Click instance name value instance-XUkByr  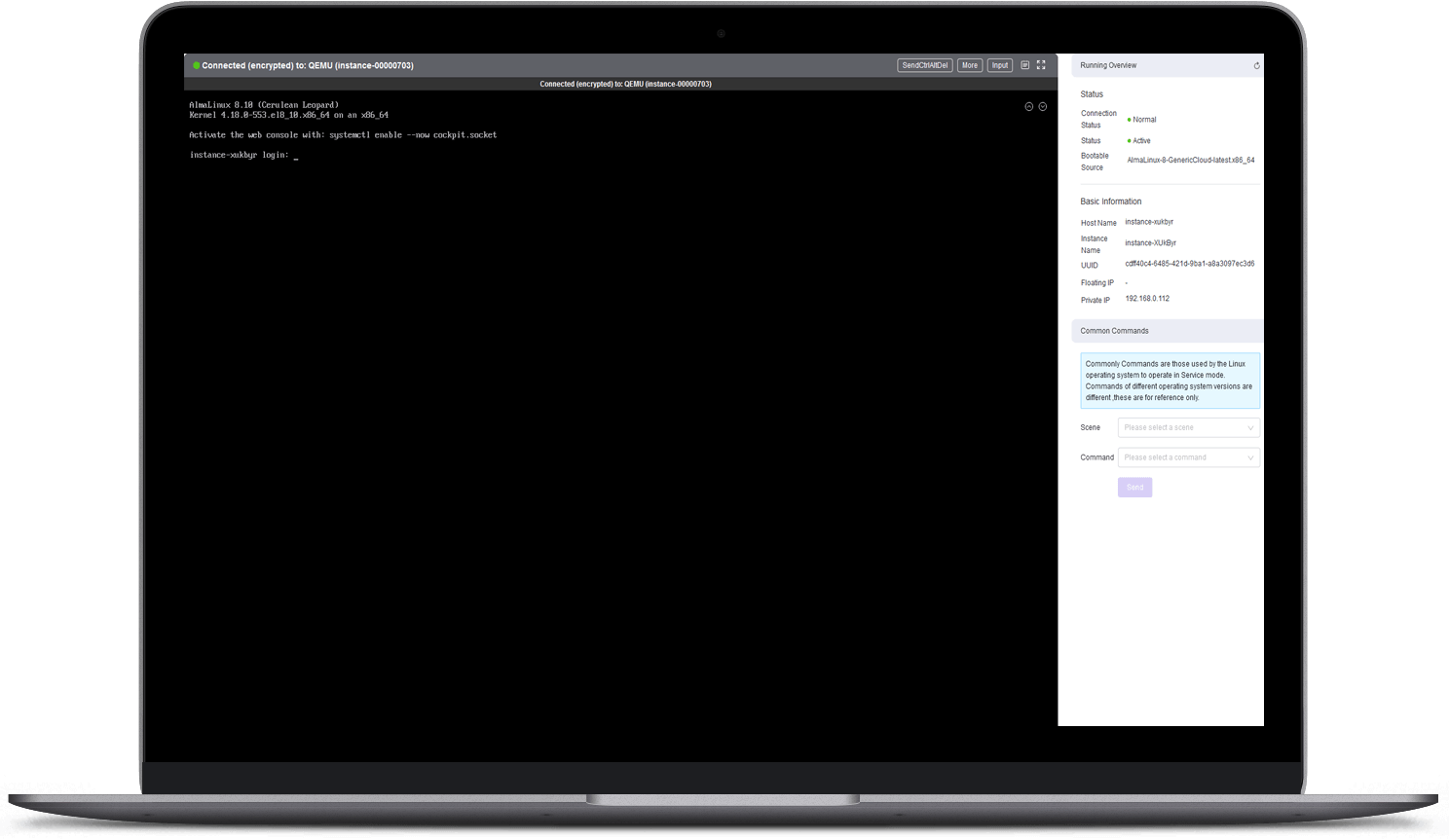tap(1150, 243)
